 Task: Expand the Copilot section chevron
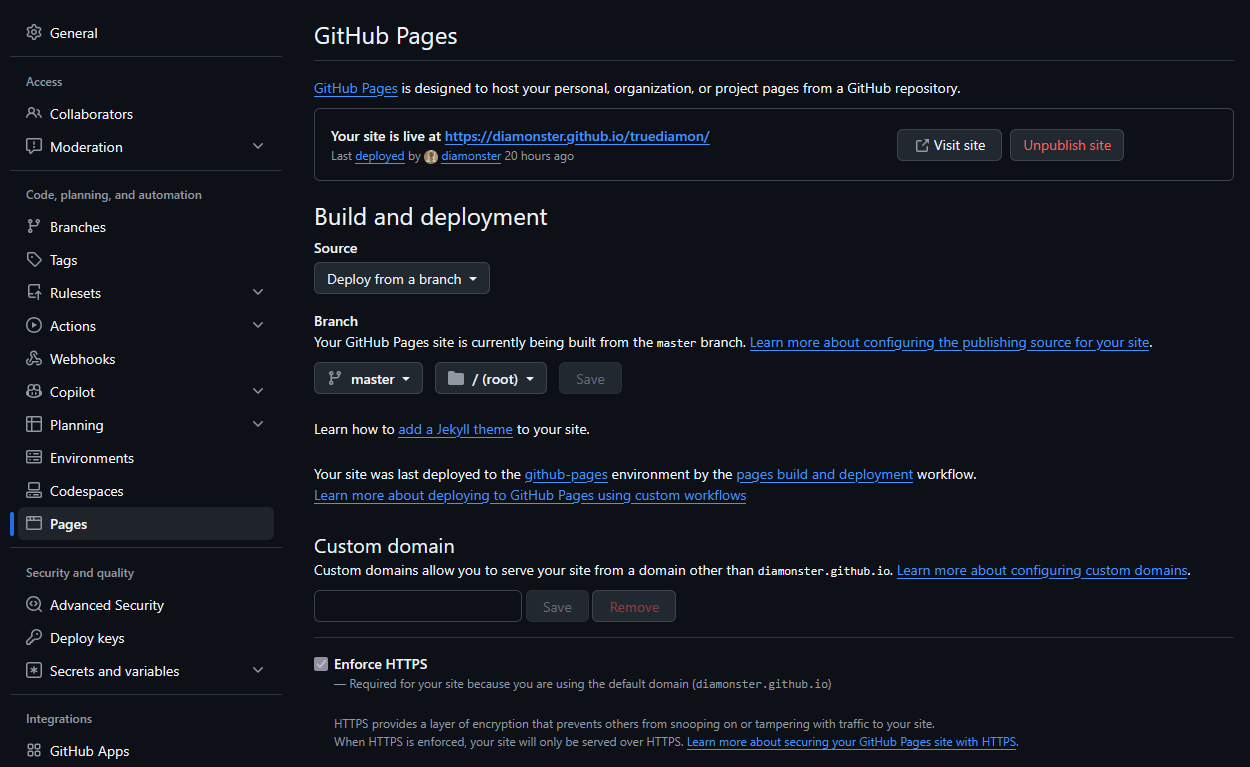258,392
